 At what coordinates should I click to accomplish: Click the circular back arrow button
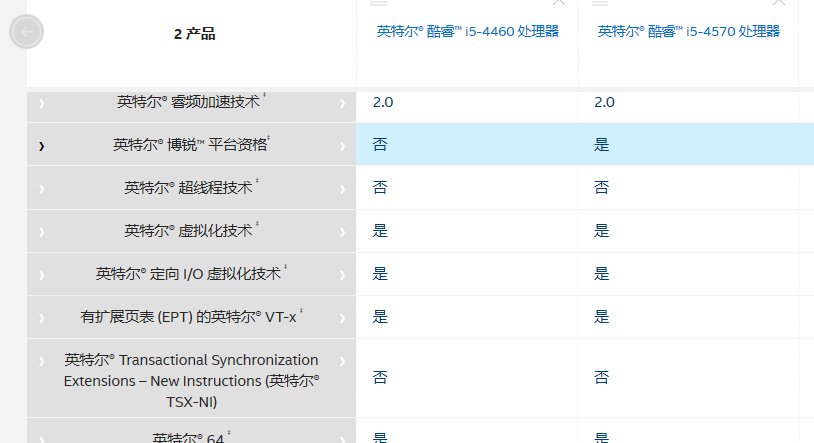(x=26, y=32)
